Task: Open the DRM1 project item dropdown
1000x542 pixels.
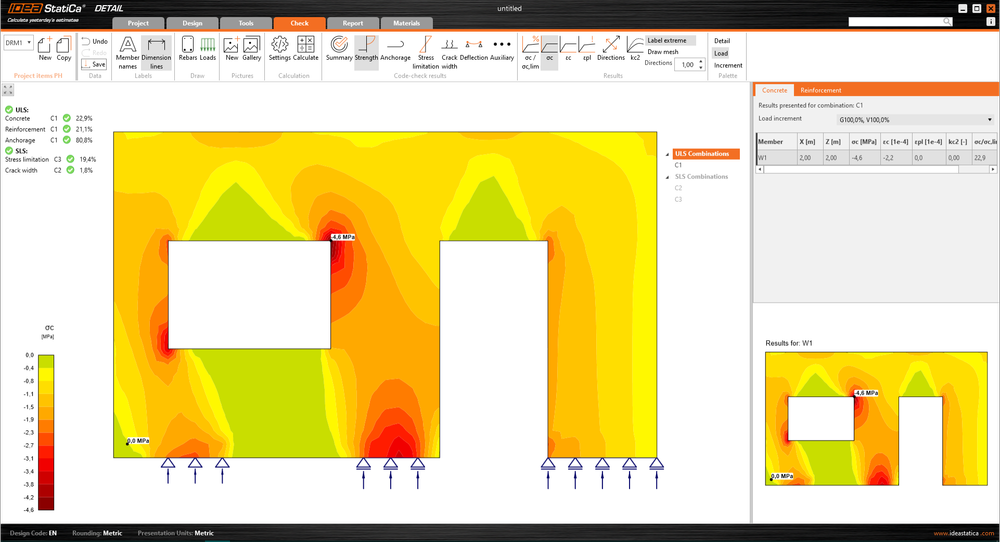Action: pyautogui.click(x=18, y=43)
